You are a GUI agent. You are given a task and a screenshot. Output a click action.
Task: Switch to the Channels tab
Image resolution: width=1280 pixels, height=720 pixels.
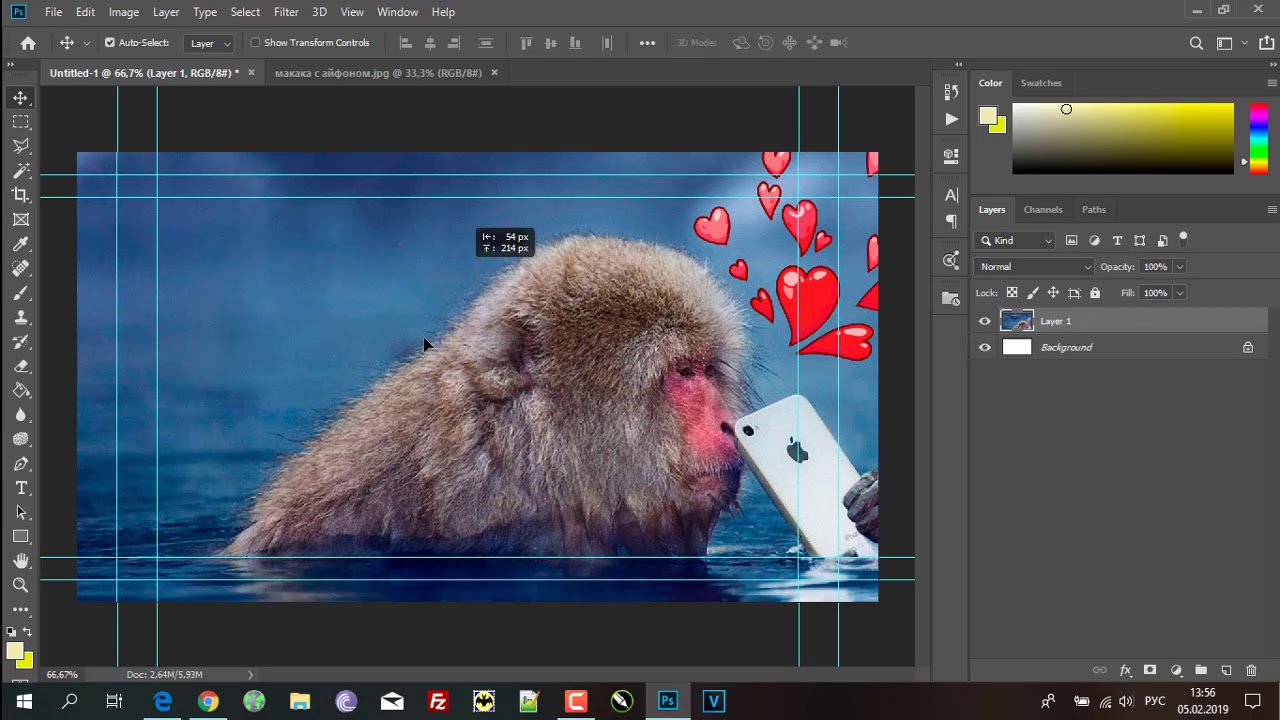[1042, 210]
